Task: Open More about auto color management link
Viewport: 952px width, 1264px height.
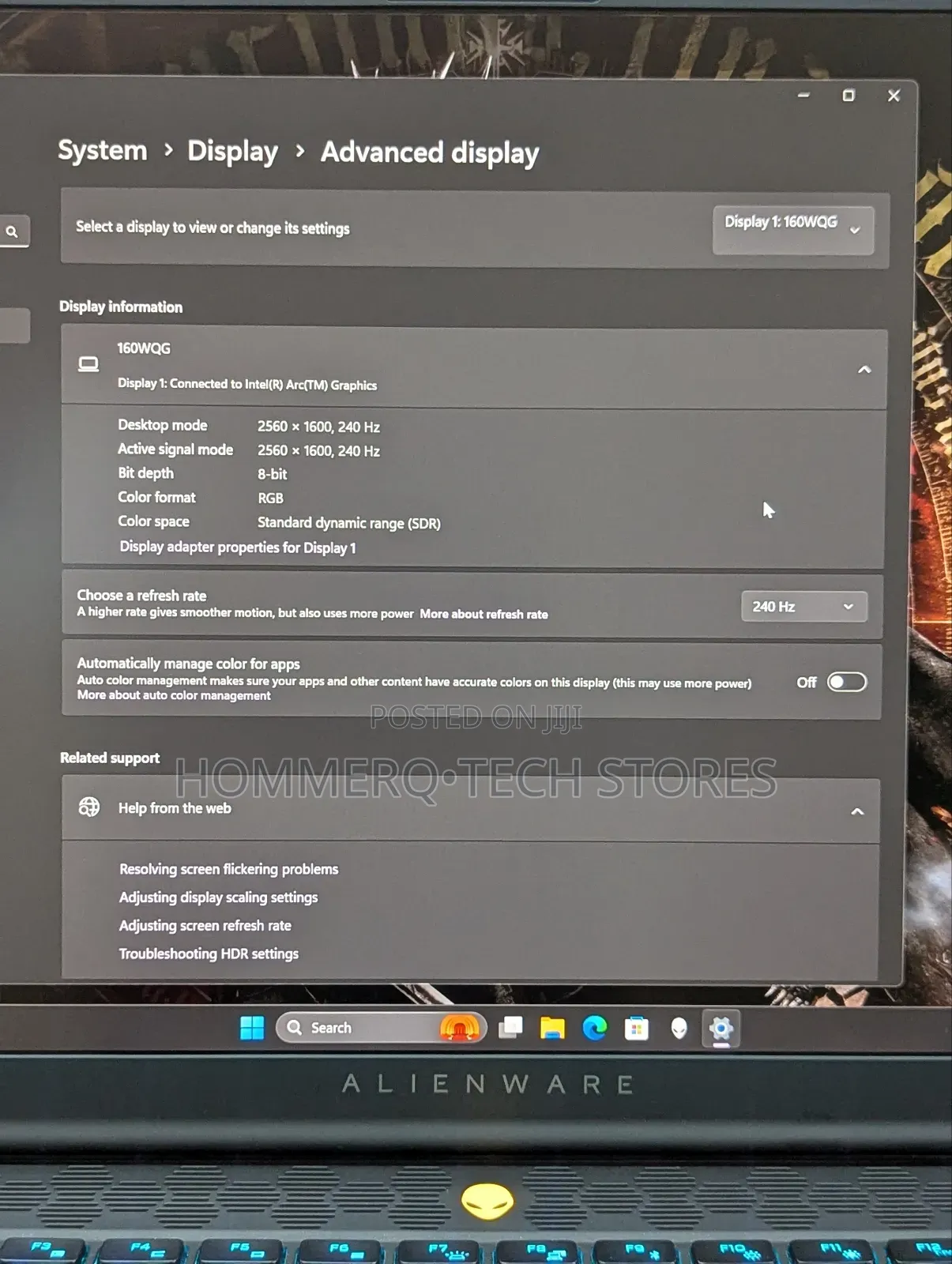Action: pyautogui.click(x=174, y=695)
